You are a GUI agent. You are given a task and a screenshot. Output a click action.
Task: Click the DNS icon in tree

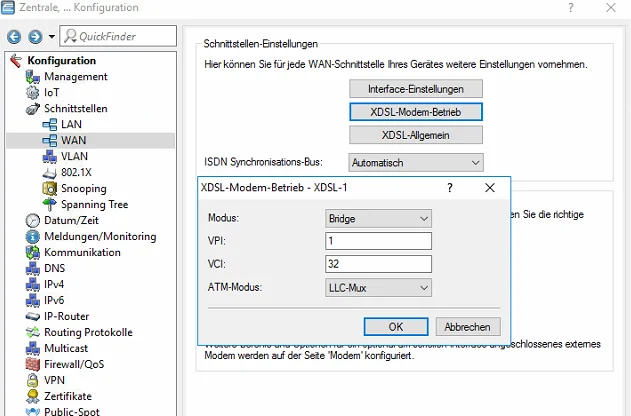point(33,268)
